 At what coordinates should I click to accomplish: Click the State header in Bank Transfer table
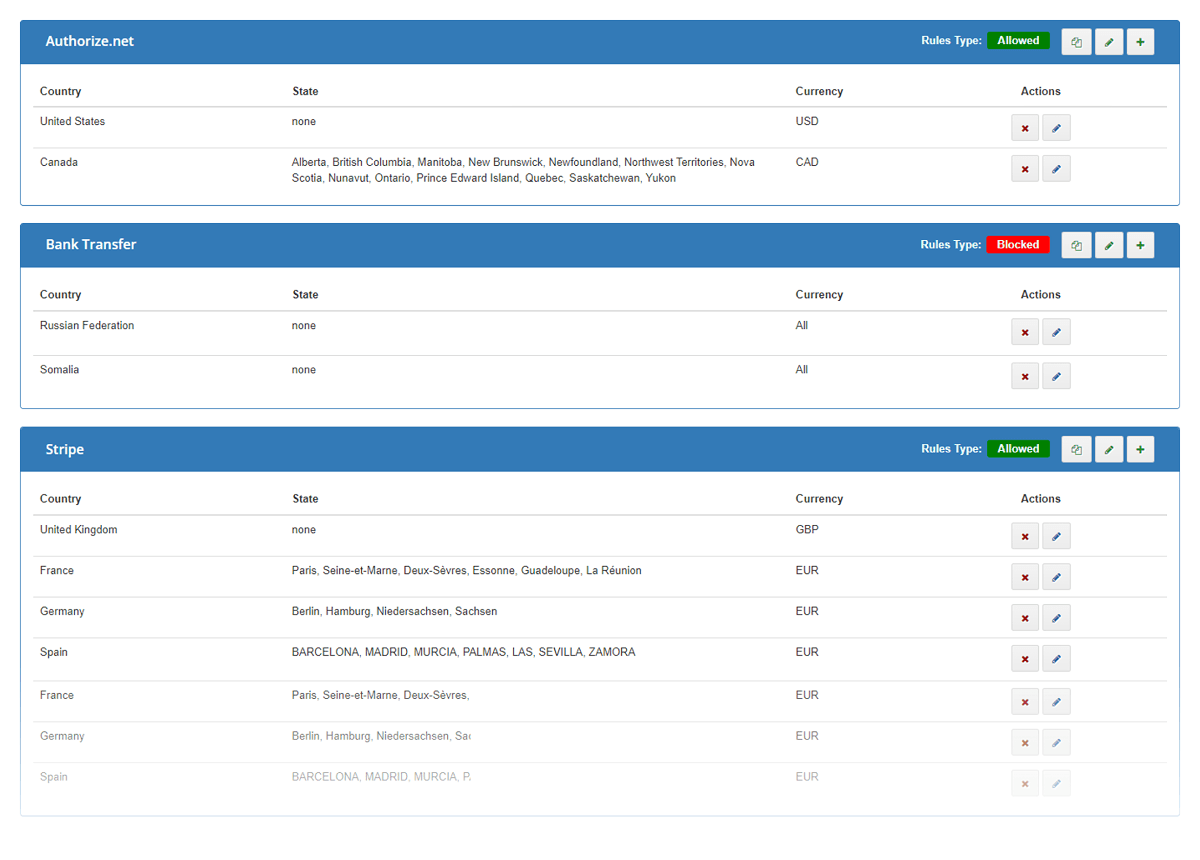coord(305,295)
